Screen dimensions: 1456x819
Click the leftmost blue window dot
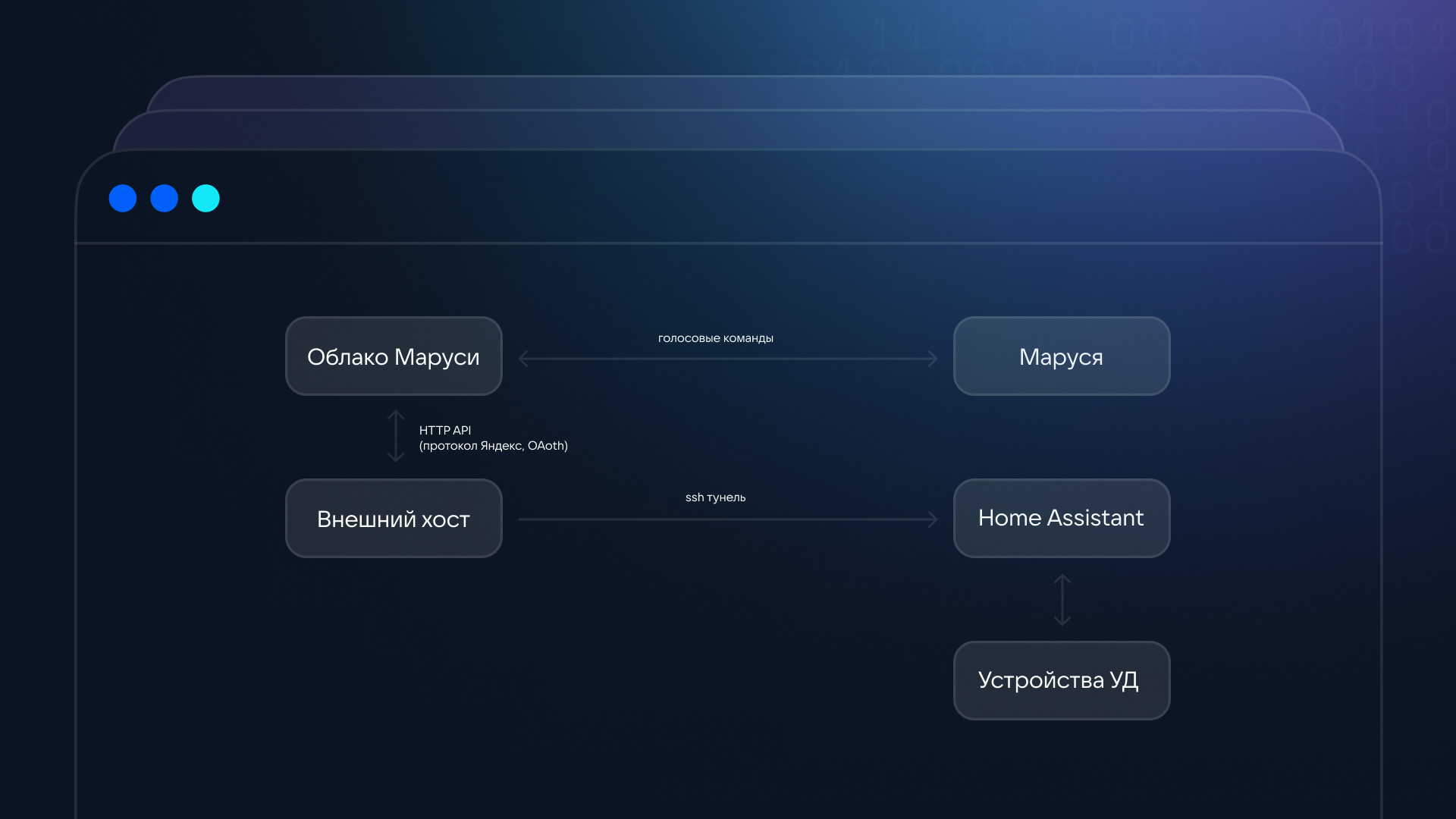pos(123,199)
